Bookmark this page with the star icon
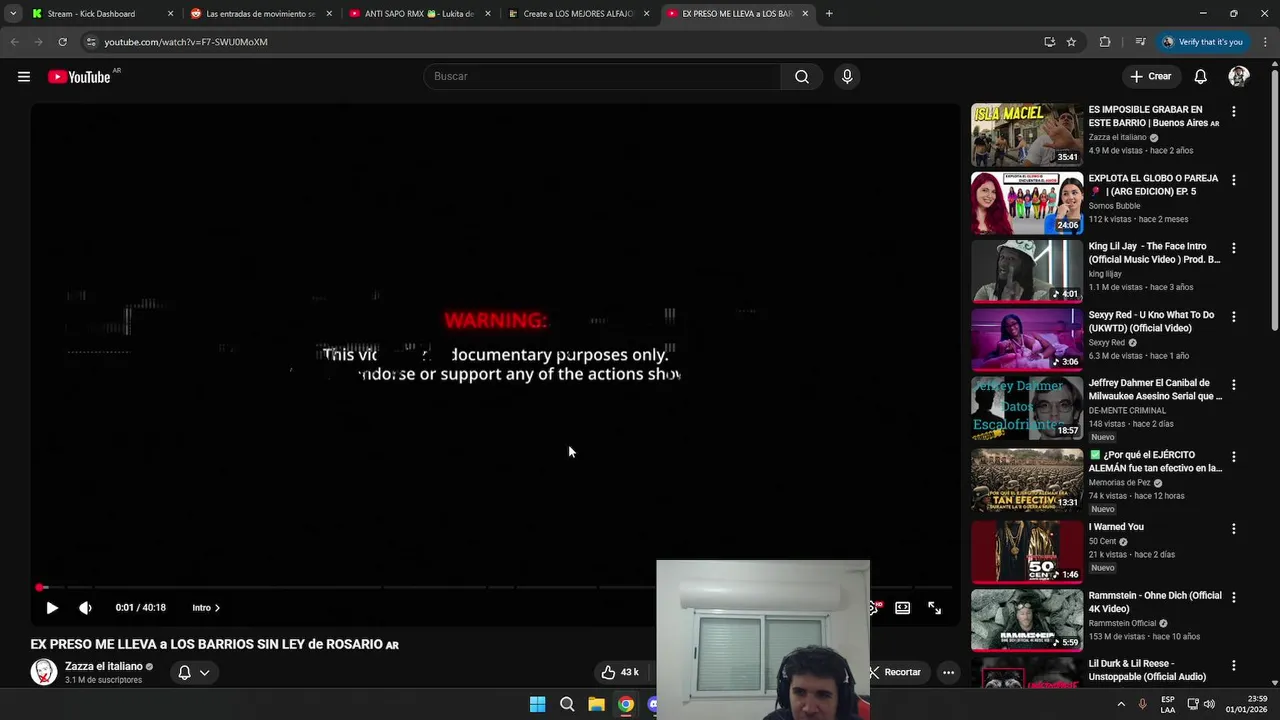Viewport: 1280px width, 720px height. tap(1071, 42)
